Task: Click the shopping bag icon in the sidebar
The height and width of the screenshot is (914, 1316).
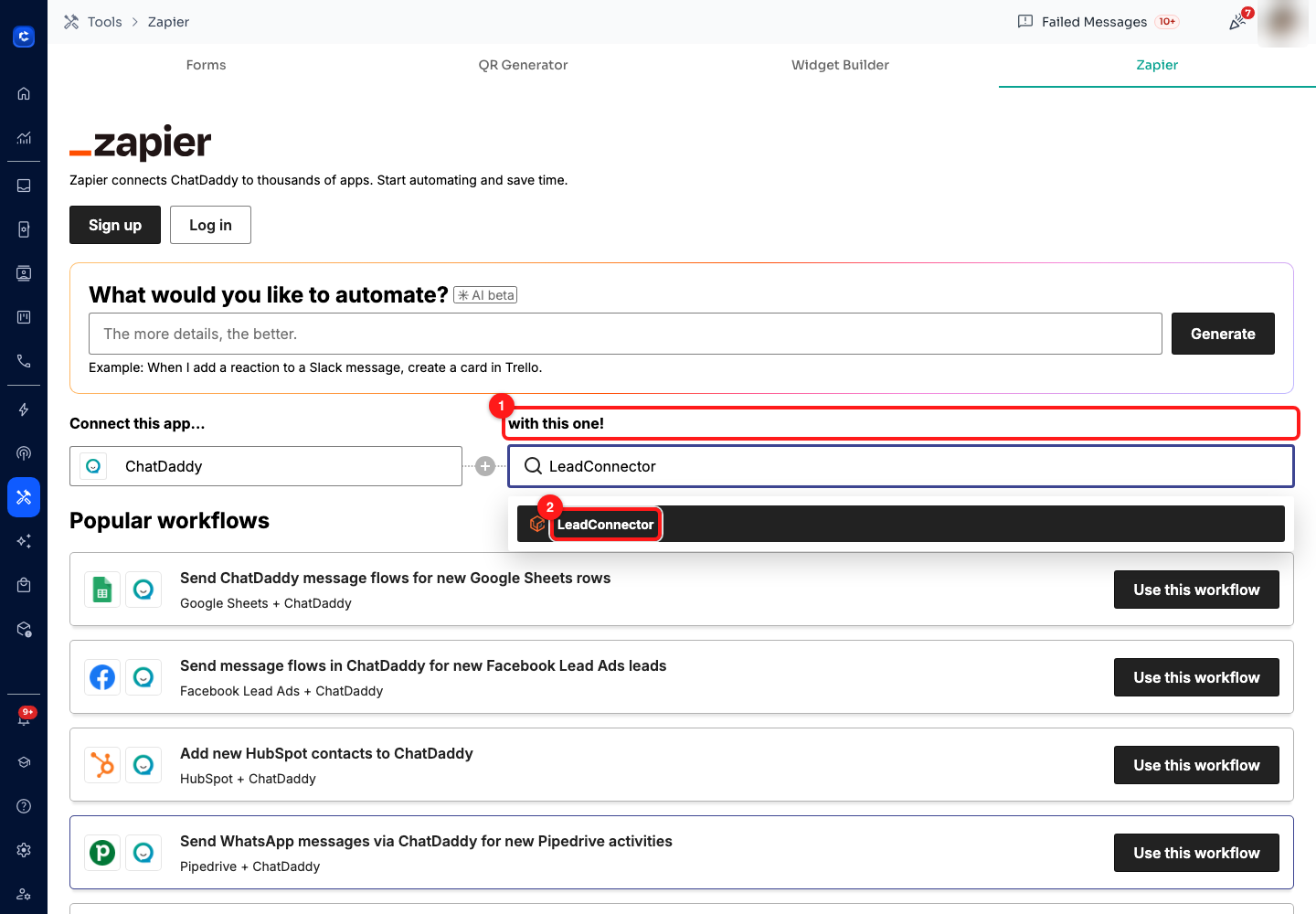Action: pos(24,585)
